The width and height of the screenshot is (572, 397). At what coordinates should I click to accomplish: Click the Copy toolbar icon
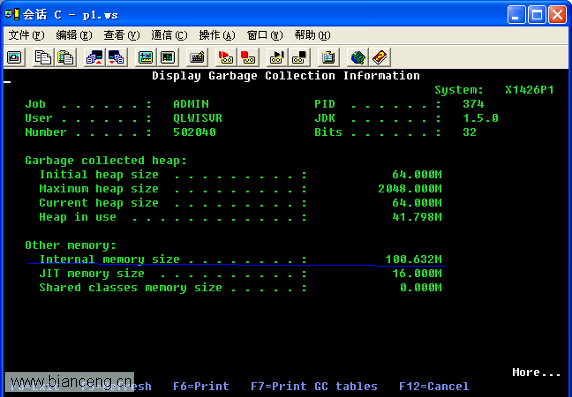point(43,57)
